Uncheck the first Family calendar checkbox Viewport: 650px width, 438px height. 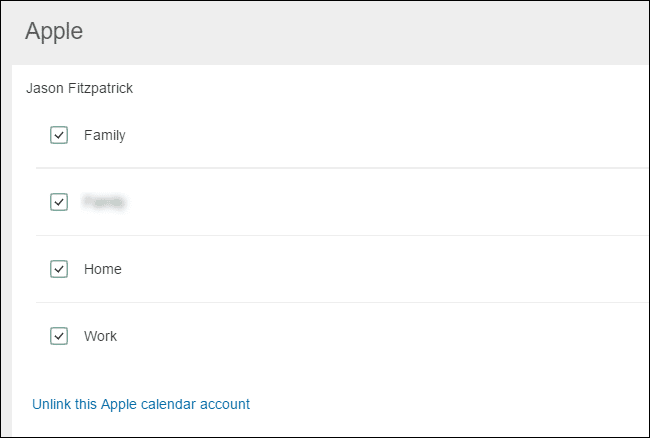click(x=59, y=135)
